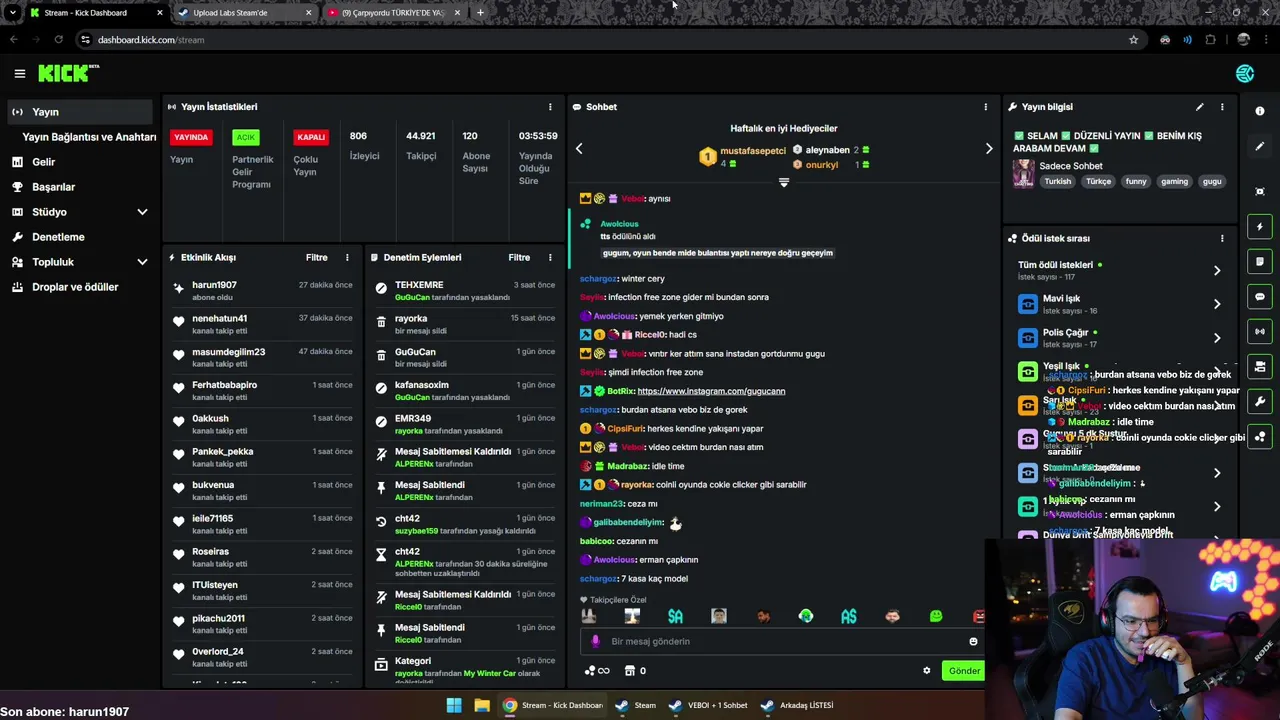
Task: Click the info icon in right sidebar
Action: 1260,111
